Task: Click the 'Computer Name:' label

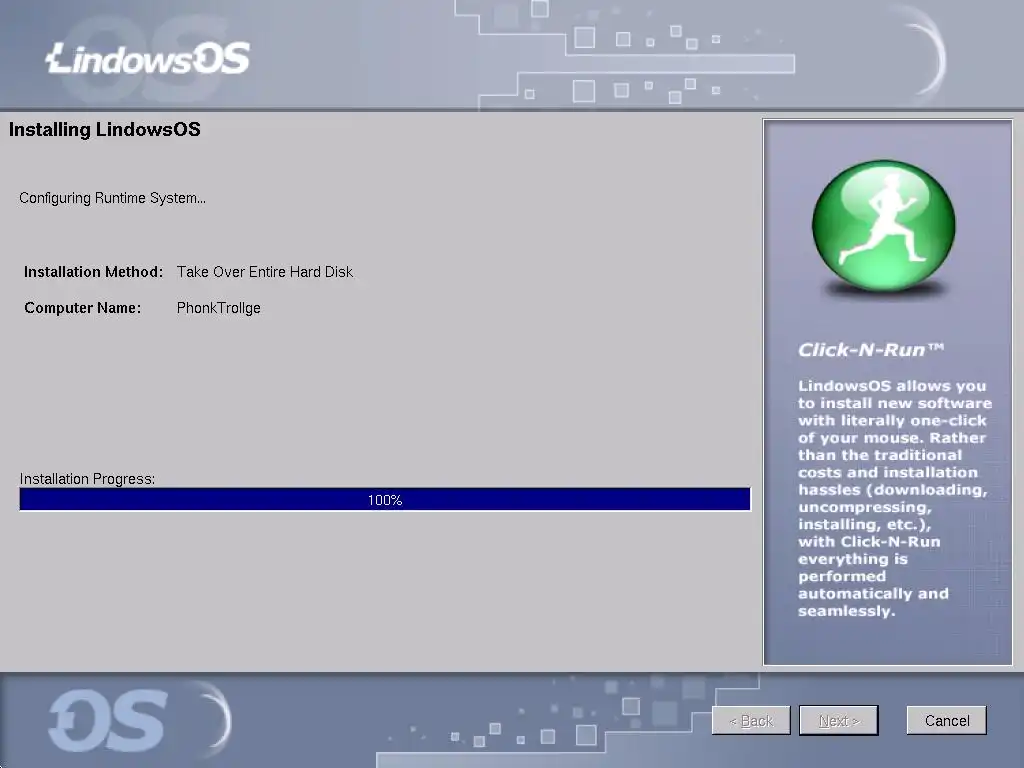Action: [82, 308]
